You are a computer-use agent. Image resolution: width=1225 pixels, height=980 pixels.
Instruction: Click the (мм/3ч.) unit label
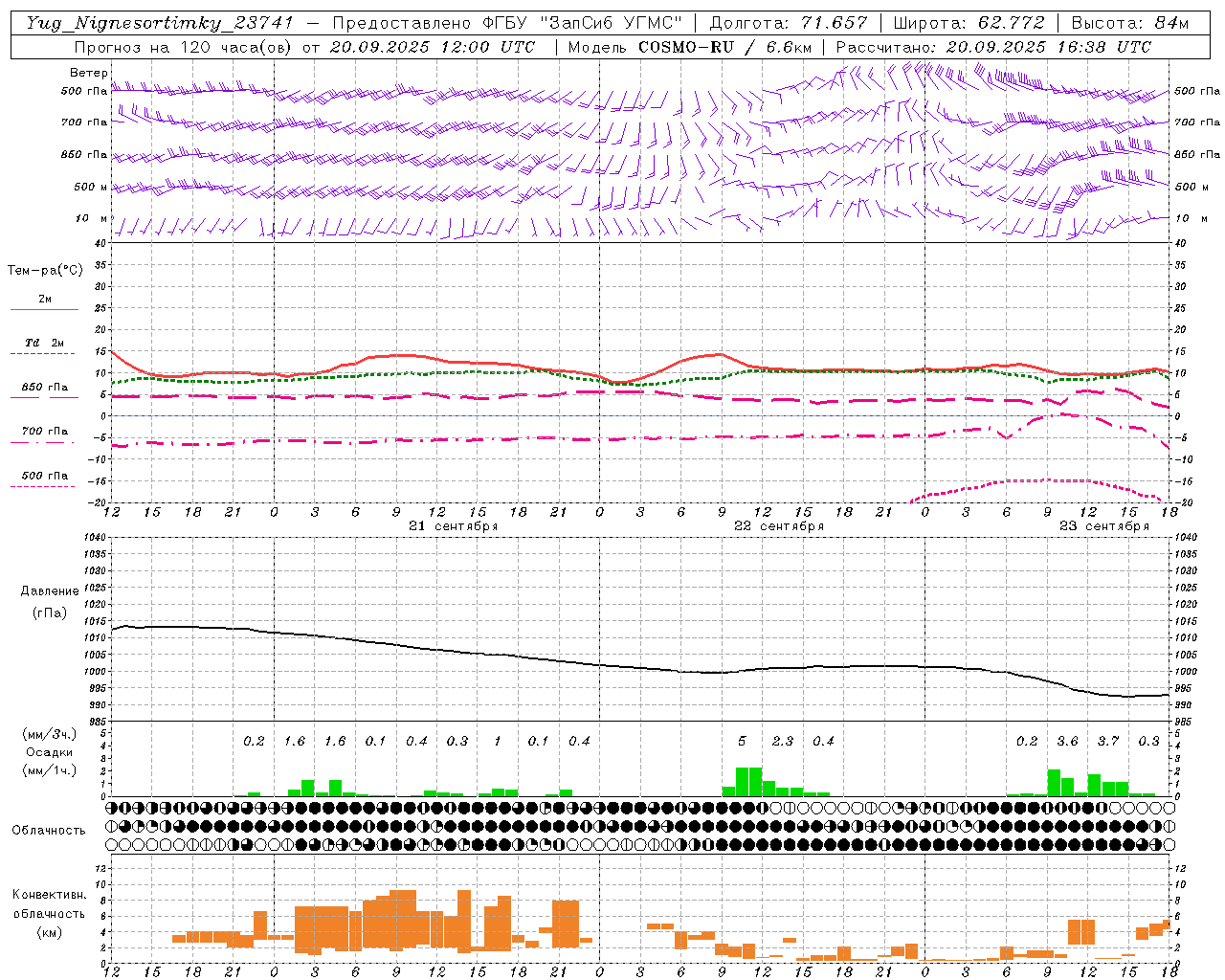point(50,734)
